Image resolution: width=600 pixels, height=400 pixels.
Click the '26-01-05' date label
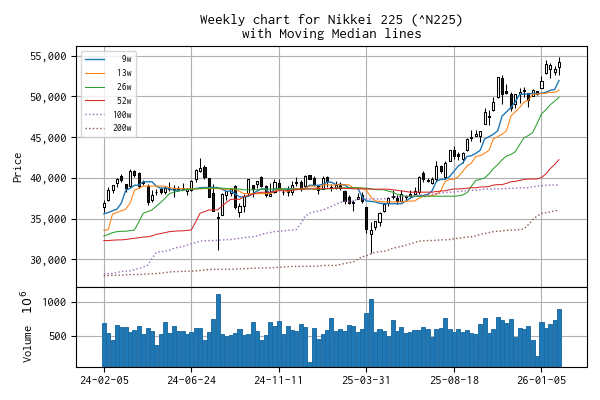[541, 380]
